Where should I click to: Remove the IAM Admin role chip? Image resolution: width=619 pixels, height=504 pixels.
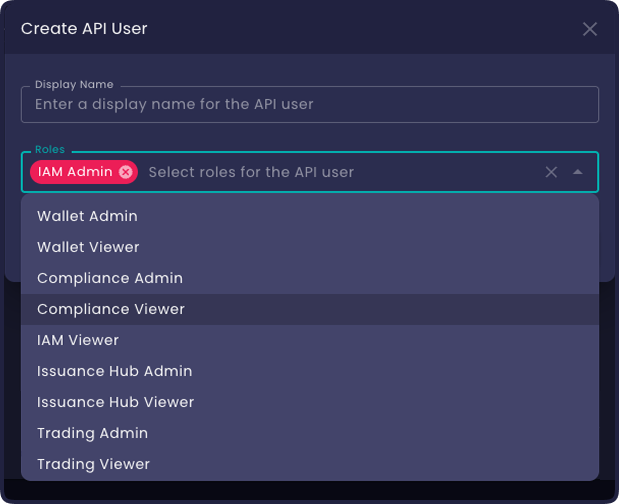coord(126,172)
